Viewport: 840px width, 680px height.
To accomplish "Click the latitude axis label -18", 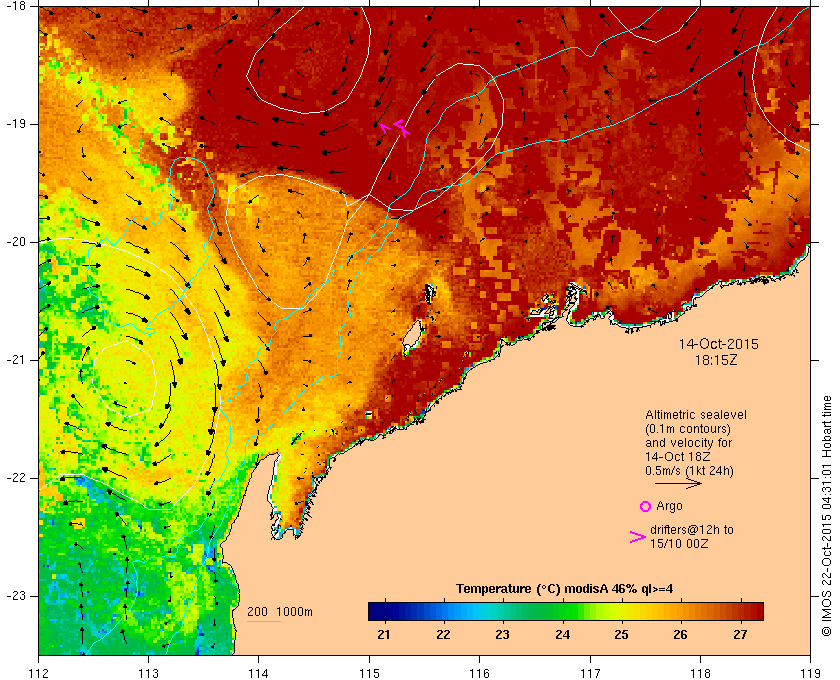I will 16,5.
